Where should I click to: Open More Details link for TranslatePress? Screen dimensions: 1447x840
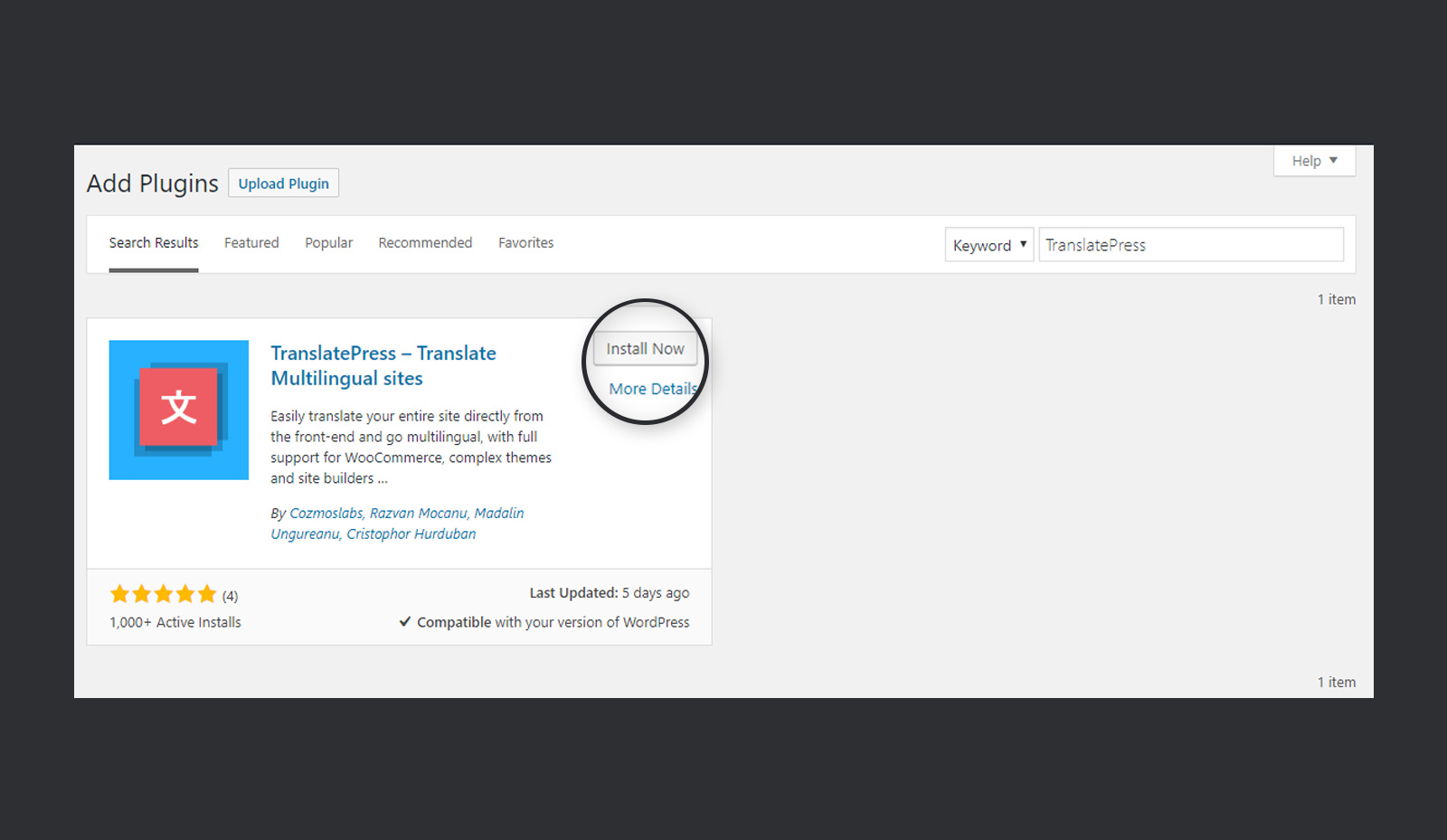(653, 389)
